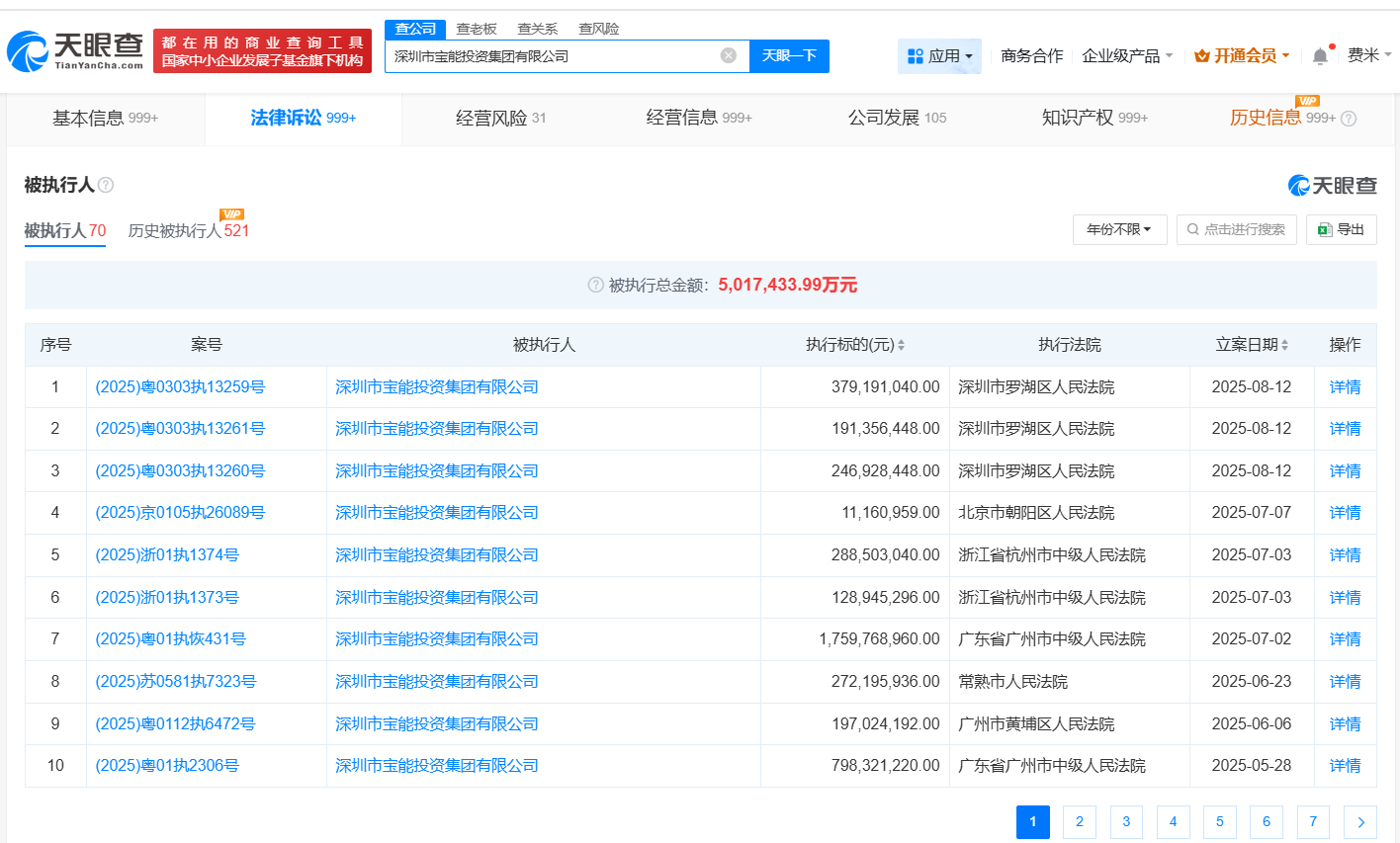Click the crown icon beside 开通会员
Screen dimensions: 1400x843
click(x=1199, y=56)
